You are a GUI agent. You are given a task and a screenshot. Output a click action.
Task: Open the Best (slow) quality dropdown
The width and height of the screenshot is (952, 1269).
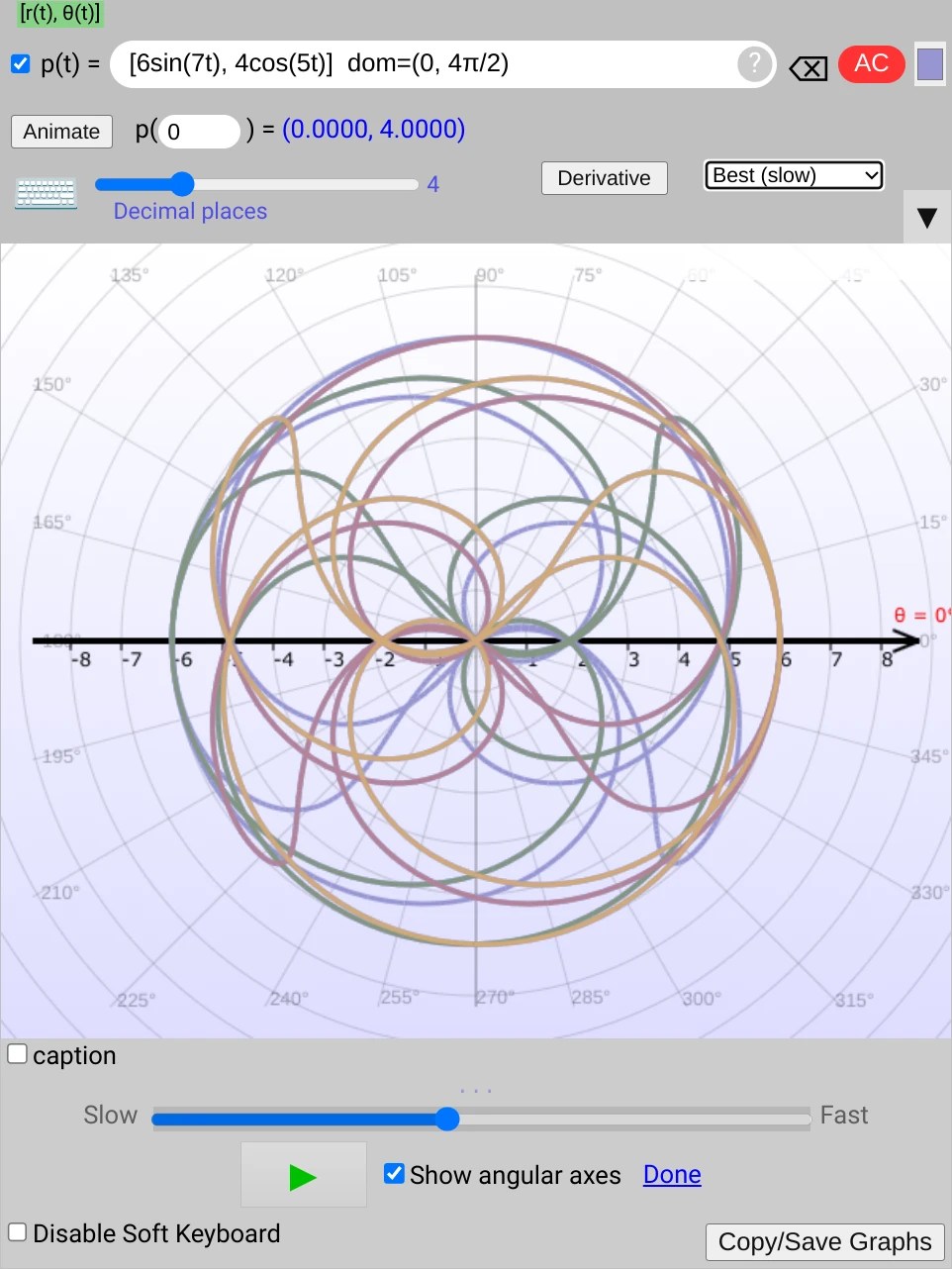(x=793, y=175)
